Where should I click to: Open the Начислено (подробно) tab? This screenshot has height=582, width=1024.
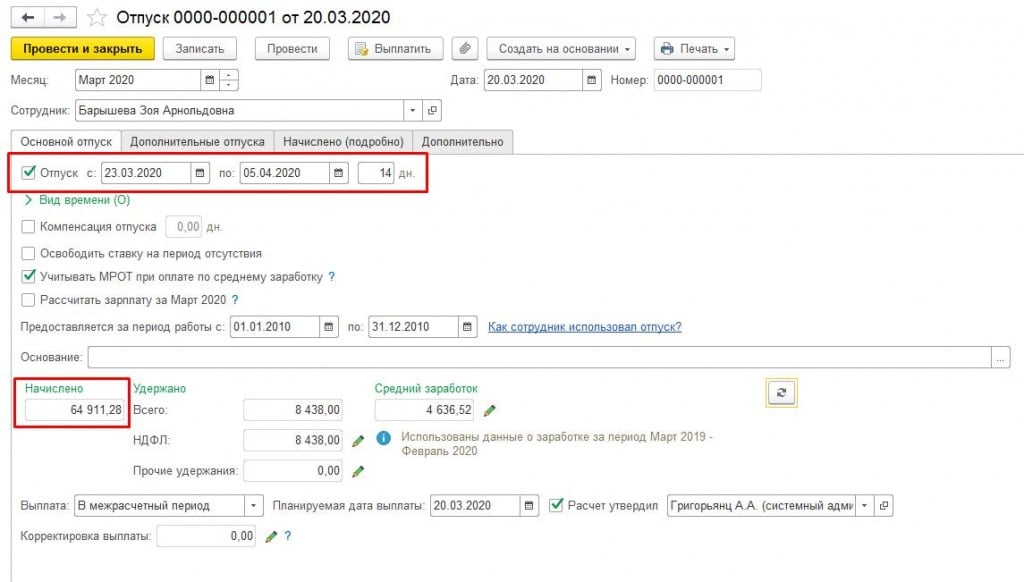[x=343, y=142]
